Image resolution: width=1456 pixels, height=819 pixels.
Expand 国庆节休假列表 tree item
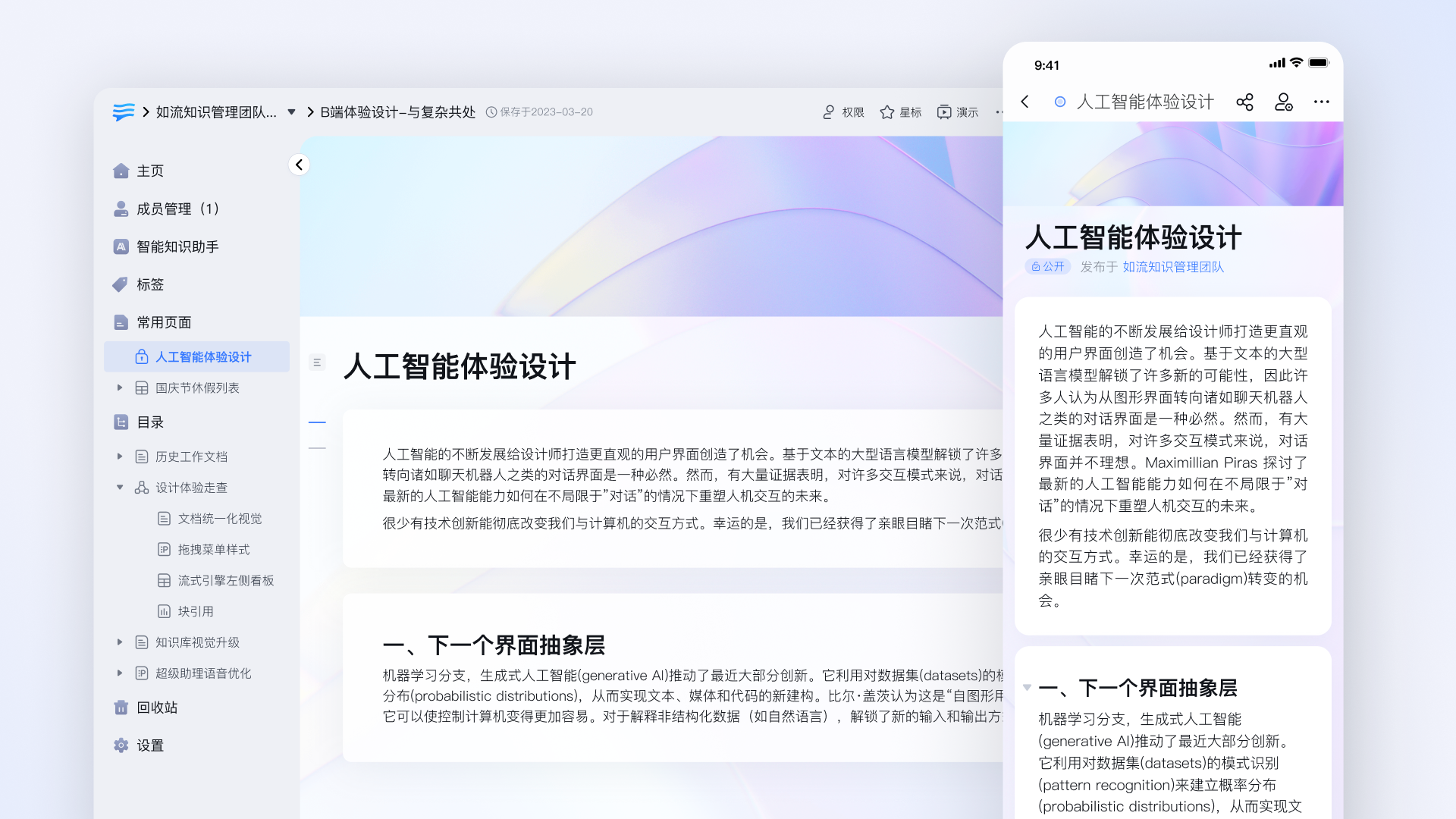click(x=120, y=388)
